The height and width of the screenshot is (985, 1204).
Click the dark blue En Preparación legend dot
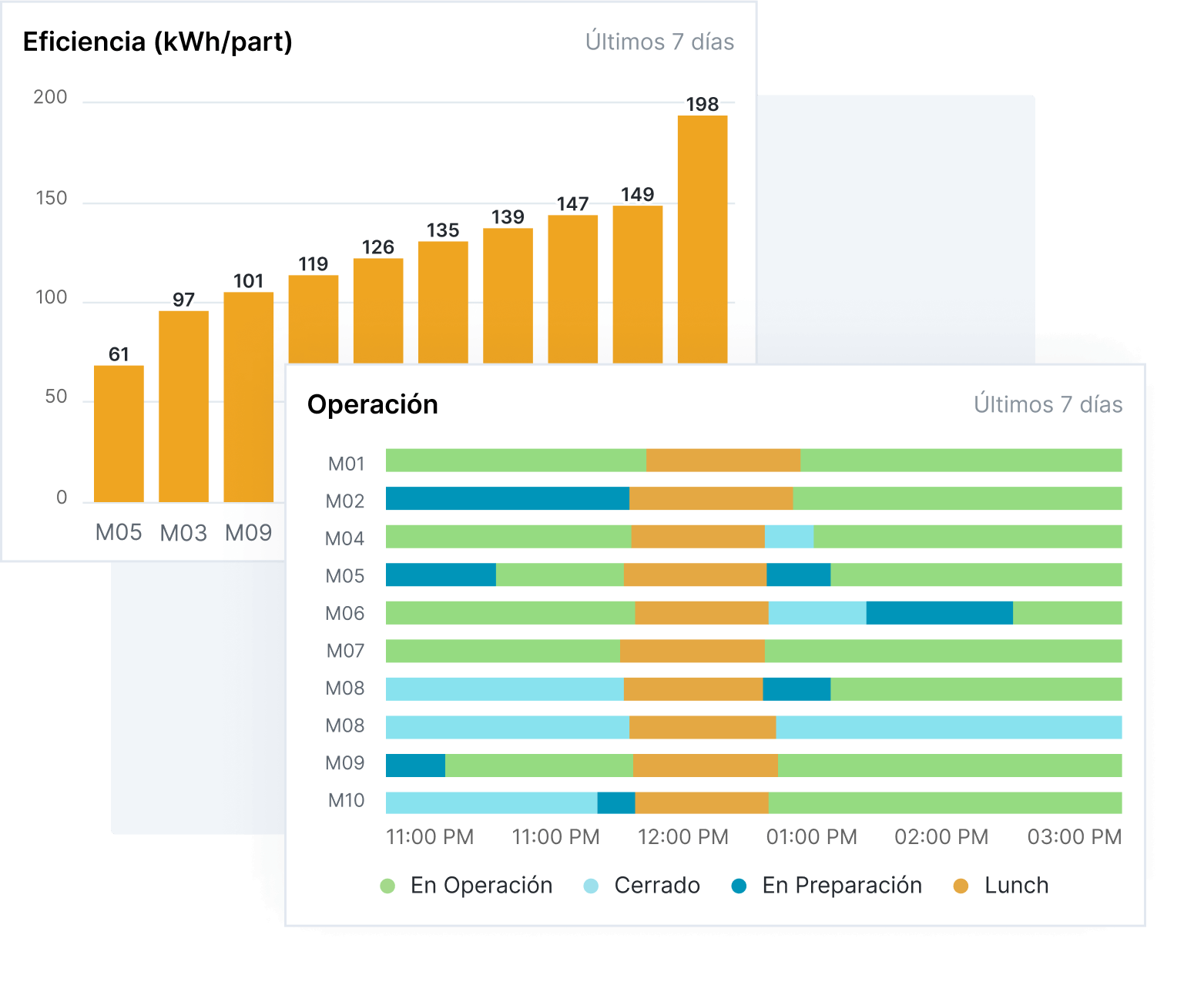click(x=739, y=886)
